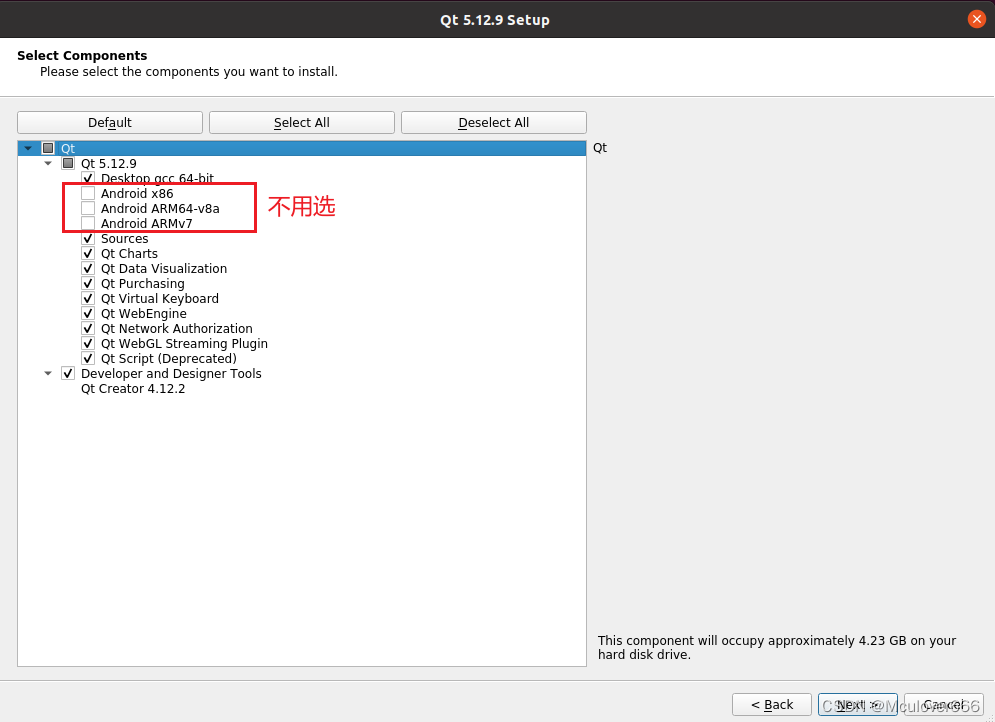995x722 pixels.
Task: Enable the Android ARMv7 component
Action: pyautogui.click(x=88, y=223)
